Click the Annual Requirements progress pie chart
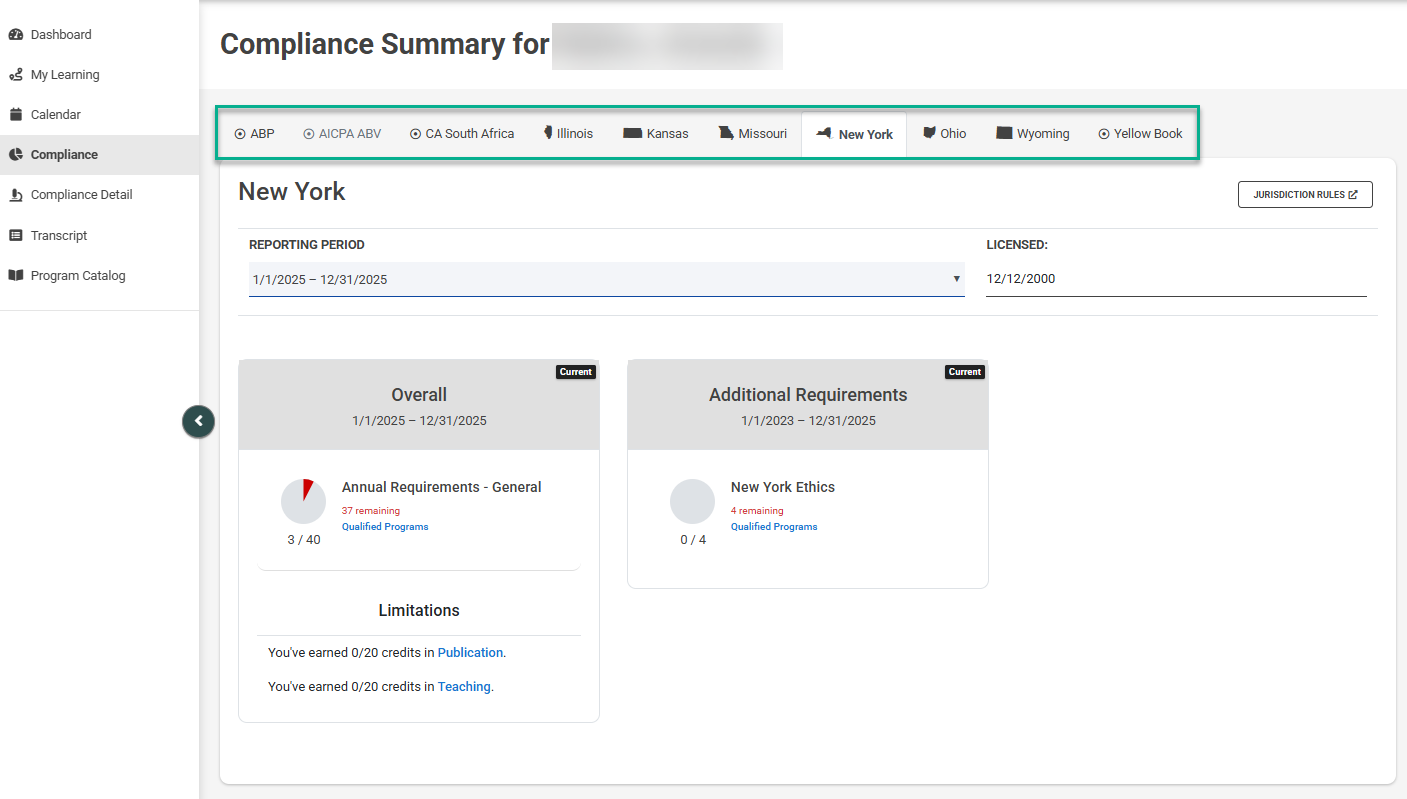 coord(303,501)
